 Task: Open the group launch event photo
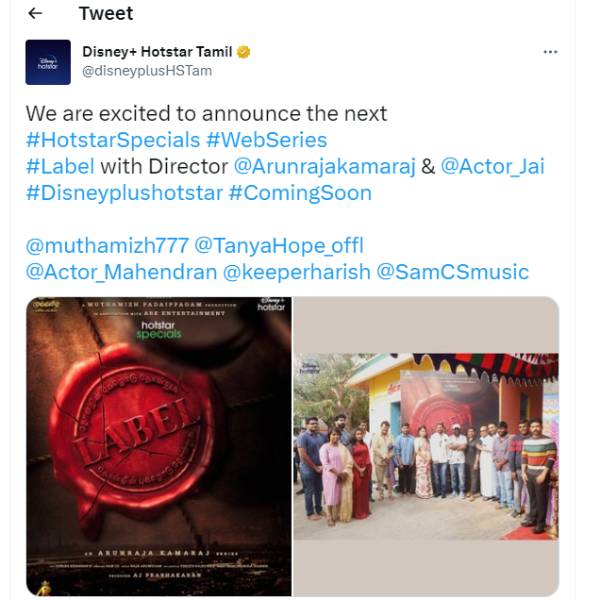[426, 446]
